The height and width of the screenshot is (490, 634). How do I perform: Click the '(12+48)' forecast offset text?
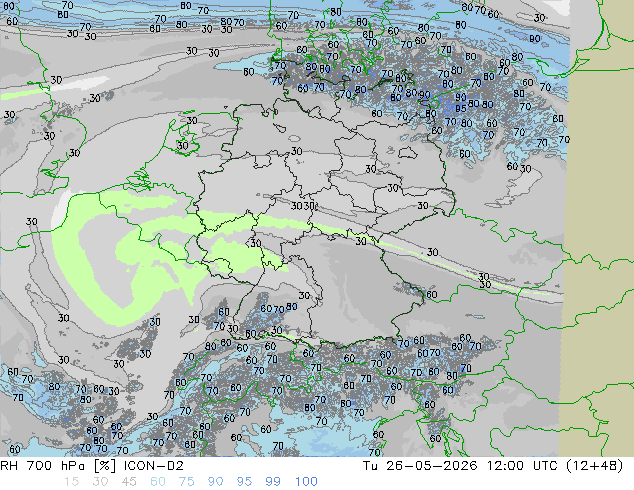595,466
